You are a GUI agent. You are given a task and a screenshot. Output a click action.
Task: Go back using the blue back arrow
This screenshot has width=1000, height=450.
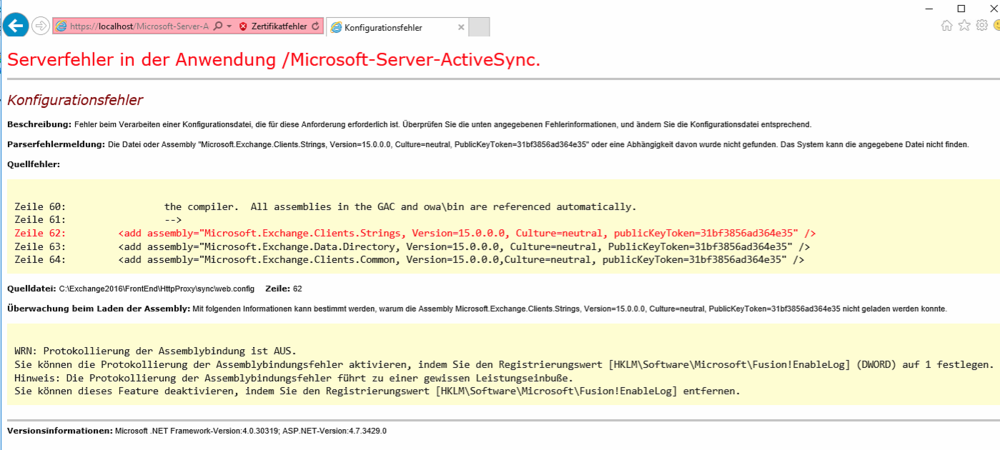(15, 25)
